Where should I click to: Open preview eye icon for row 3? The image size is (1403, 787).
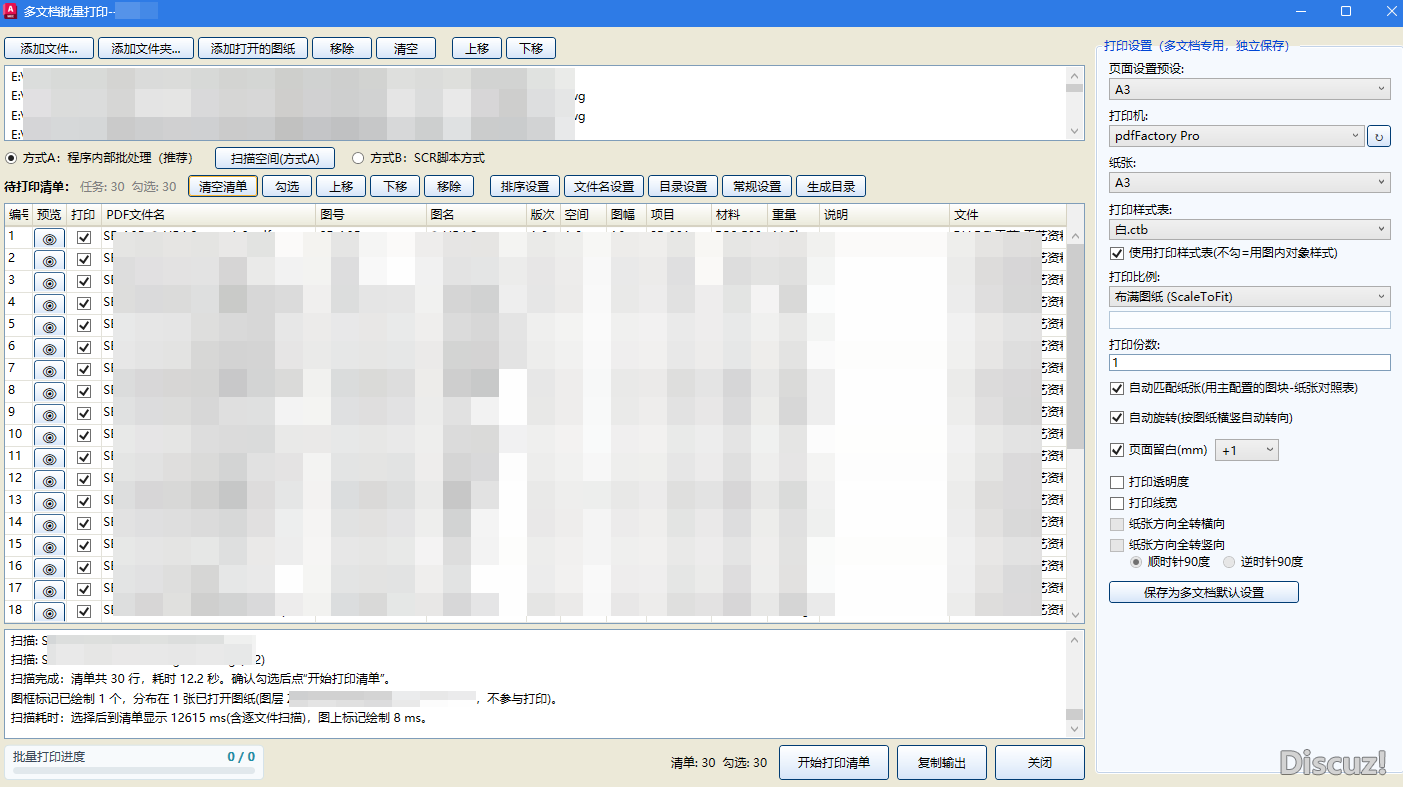tap(49, 282)
